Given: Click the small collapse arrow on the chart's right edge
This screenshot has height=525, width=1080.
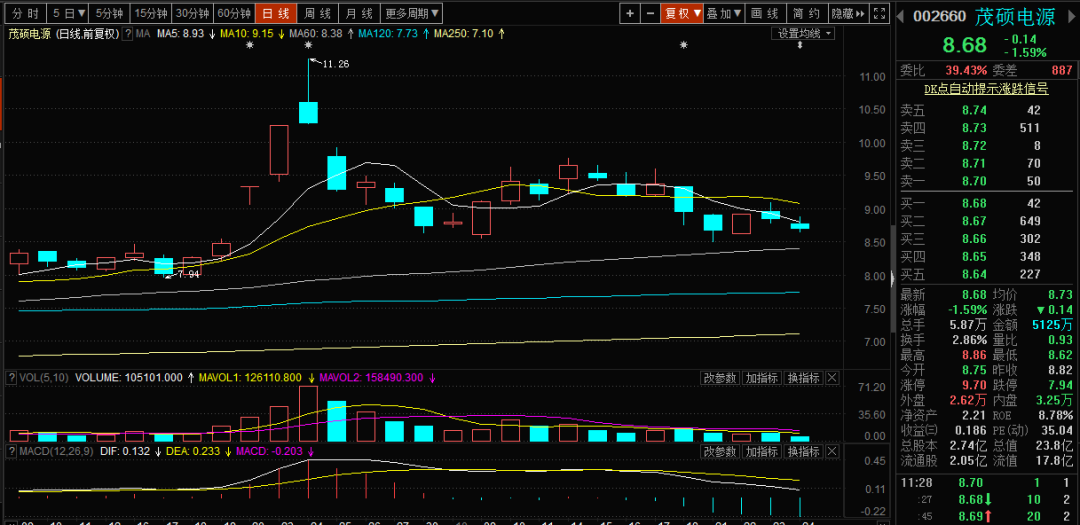Looking at the screenshot, I should pos(893,279).
